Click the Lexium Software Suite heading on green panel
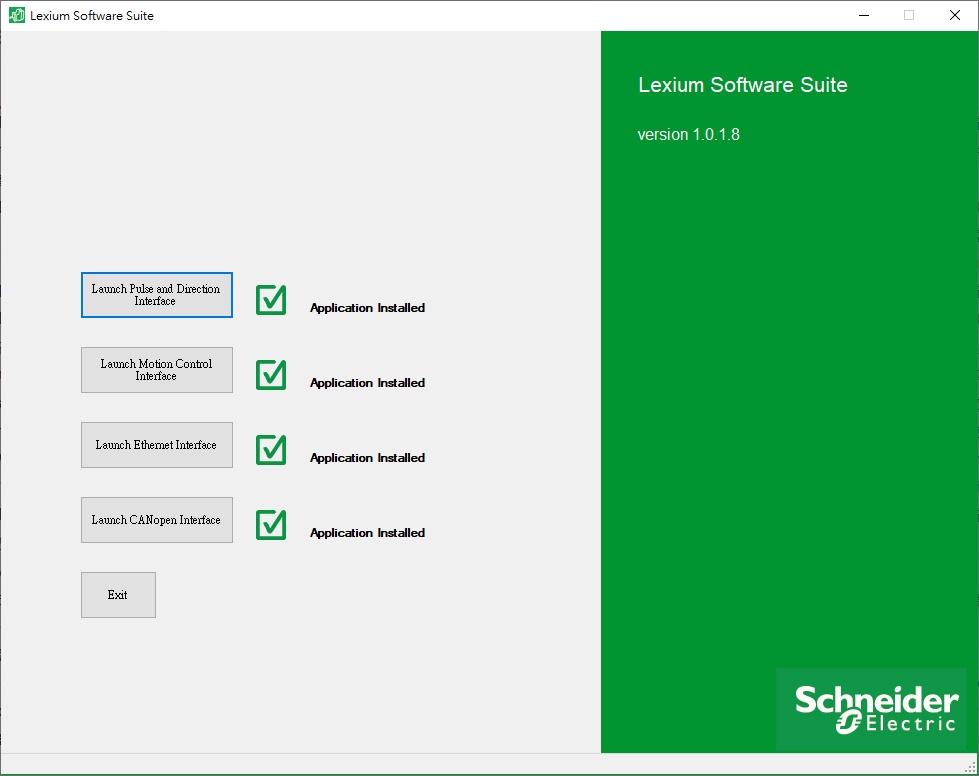The image size is (979, 776). click(x=743, y=86)
